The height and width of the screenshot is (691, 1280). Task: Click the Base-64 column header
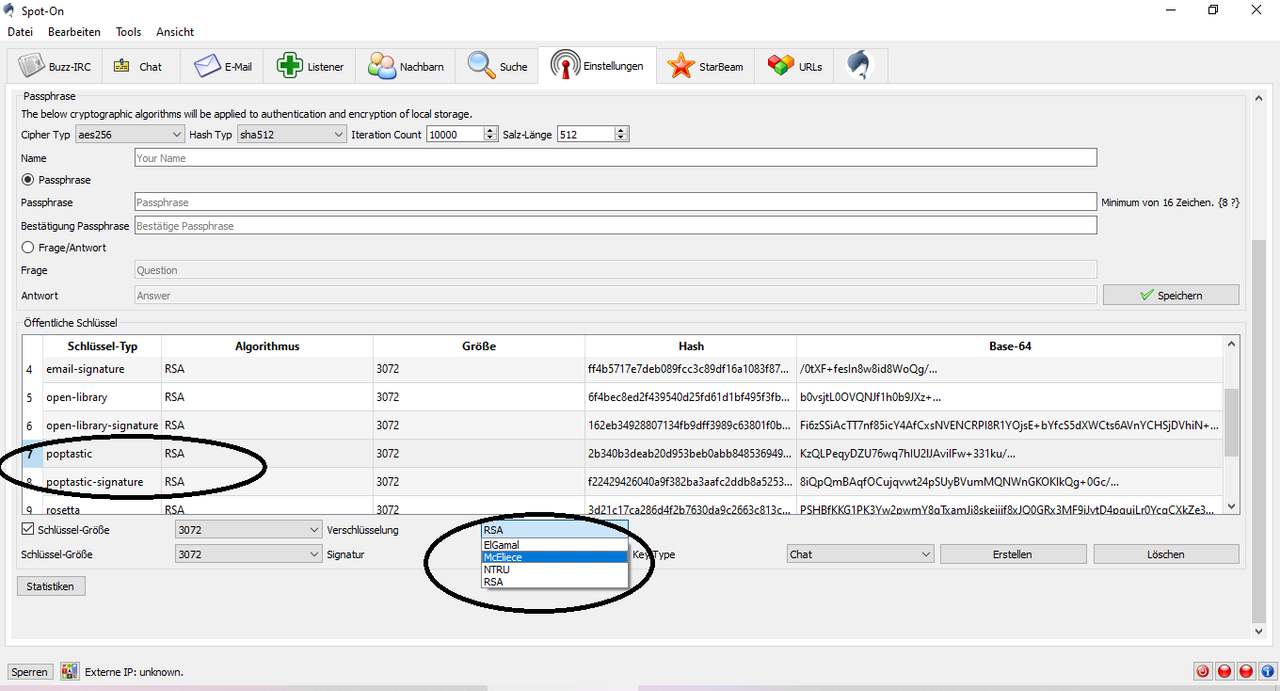[x=1010, y=346]
